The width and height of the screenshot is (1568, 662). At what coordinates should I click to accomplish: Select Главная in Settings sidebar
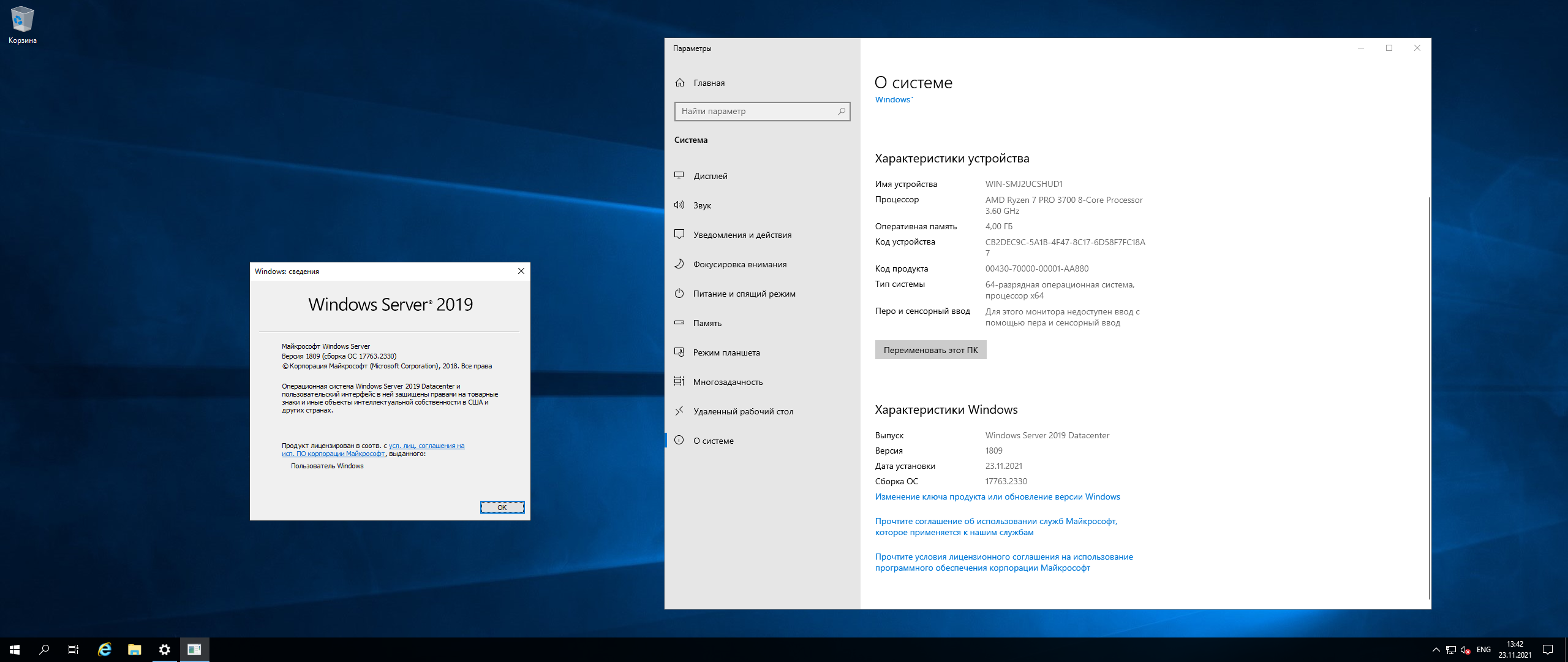coord(763,83)
